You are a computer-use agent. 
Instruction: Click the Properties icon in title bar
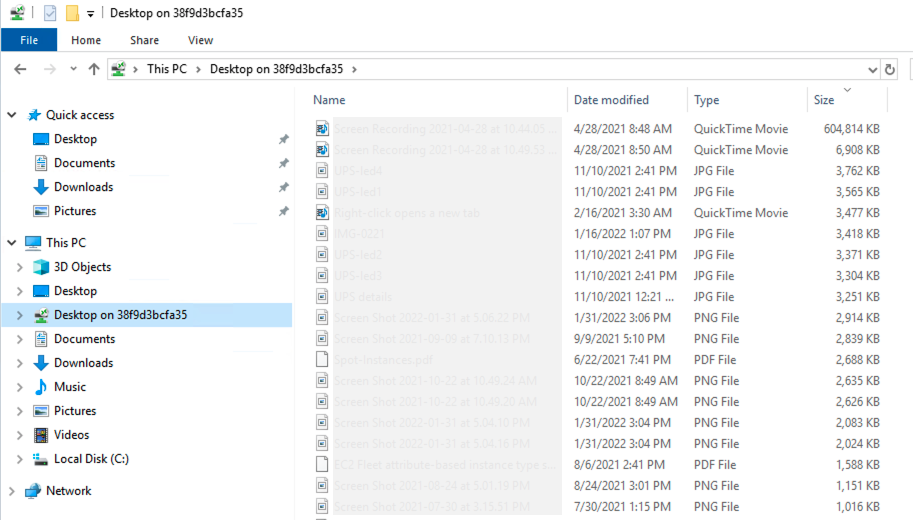50,13
